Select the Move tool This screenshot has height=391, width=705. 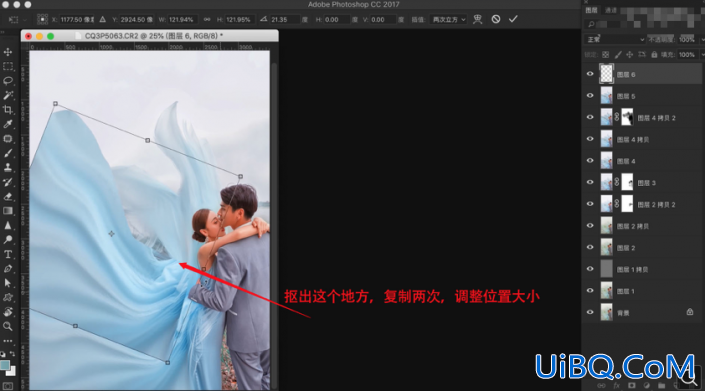8,52
